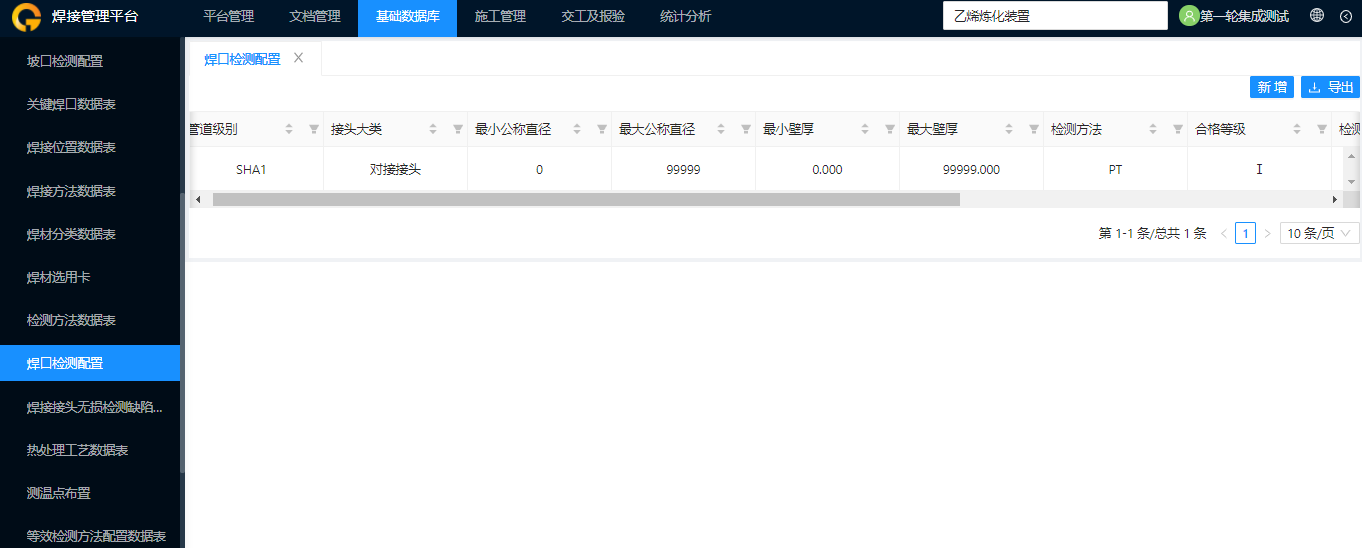Screen dimensions: 1362x548
Task: Click the 导出 button
Action: [1330, 87]
